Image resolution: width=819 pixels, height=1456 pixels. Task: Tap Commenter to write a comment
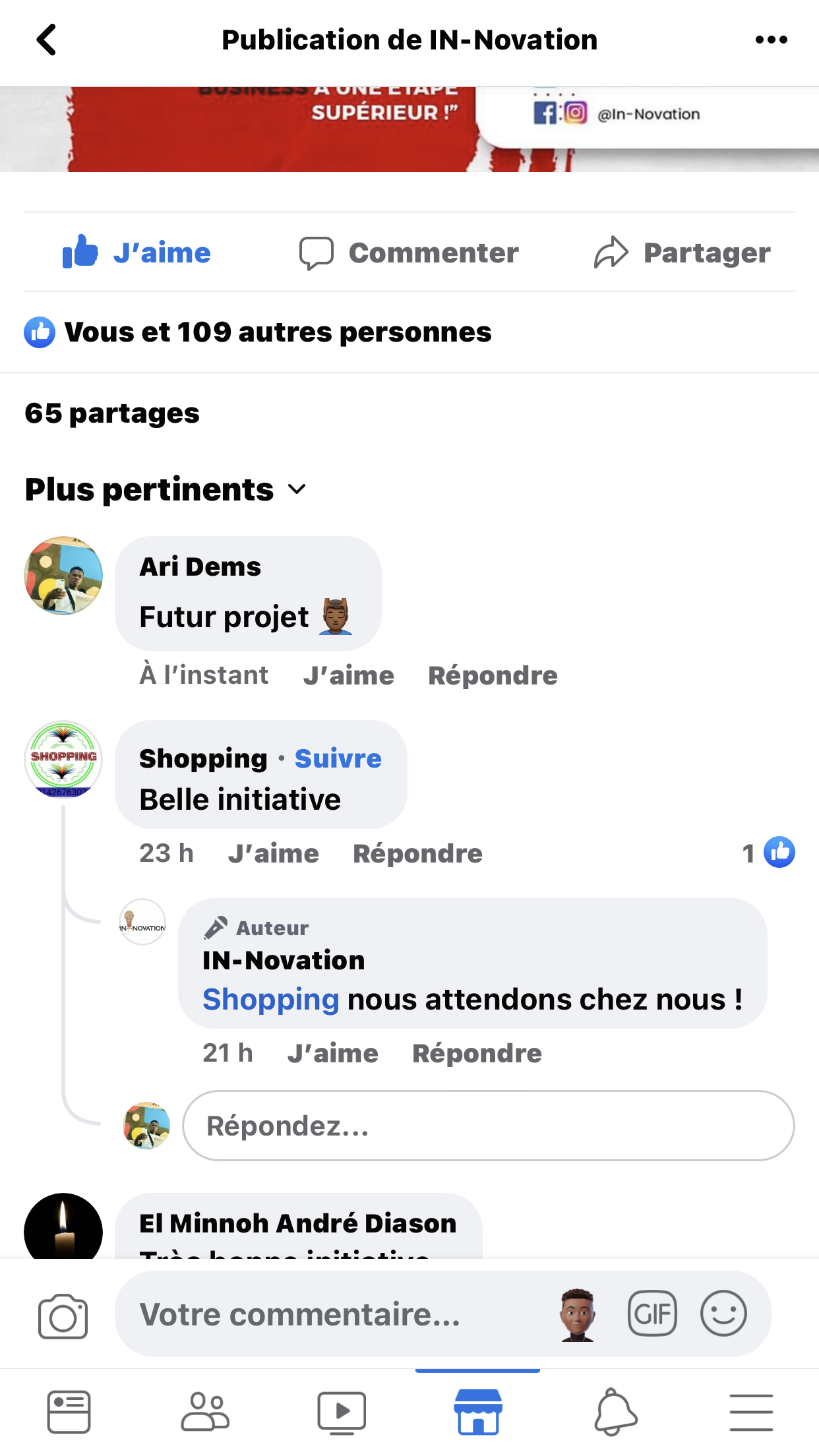coord(409,253)
